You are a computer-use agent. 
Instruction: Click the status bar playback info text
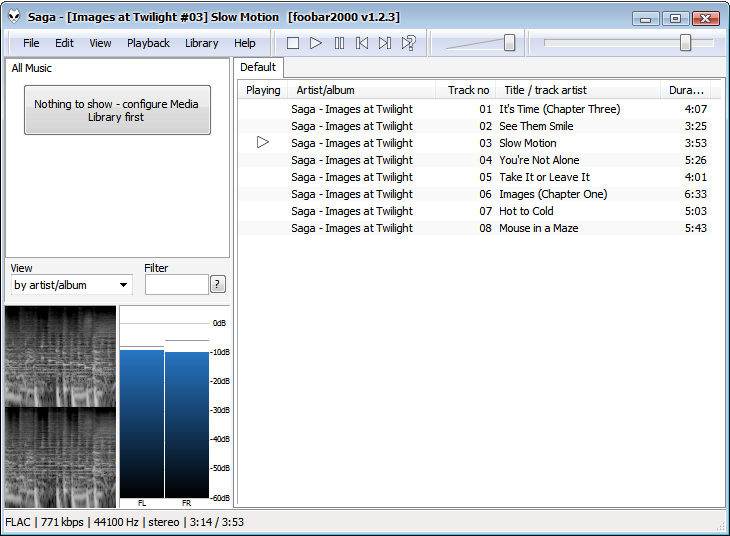coord(124,522)
